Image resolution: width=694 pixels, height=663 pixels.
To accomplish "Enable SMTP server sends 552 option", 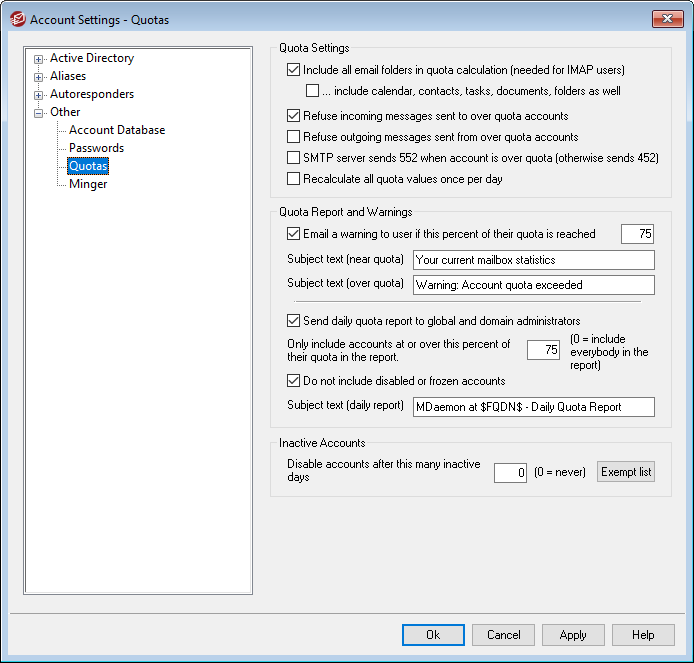I will point(293,158).
